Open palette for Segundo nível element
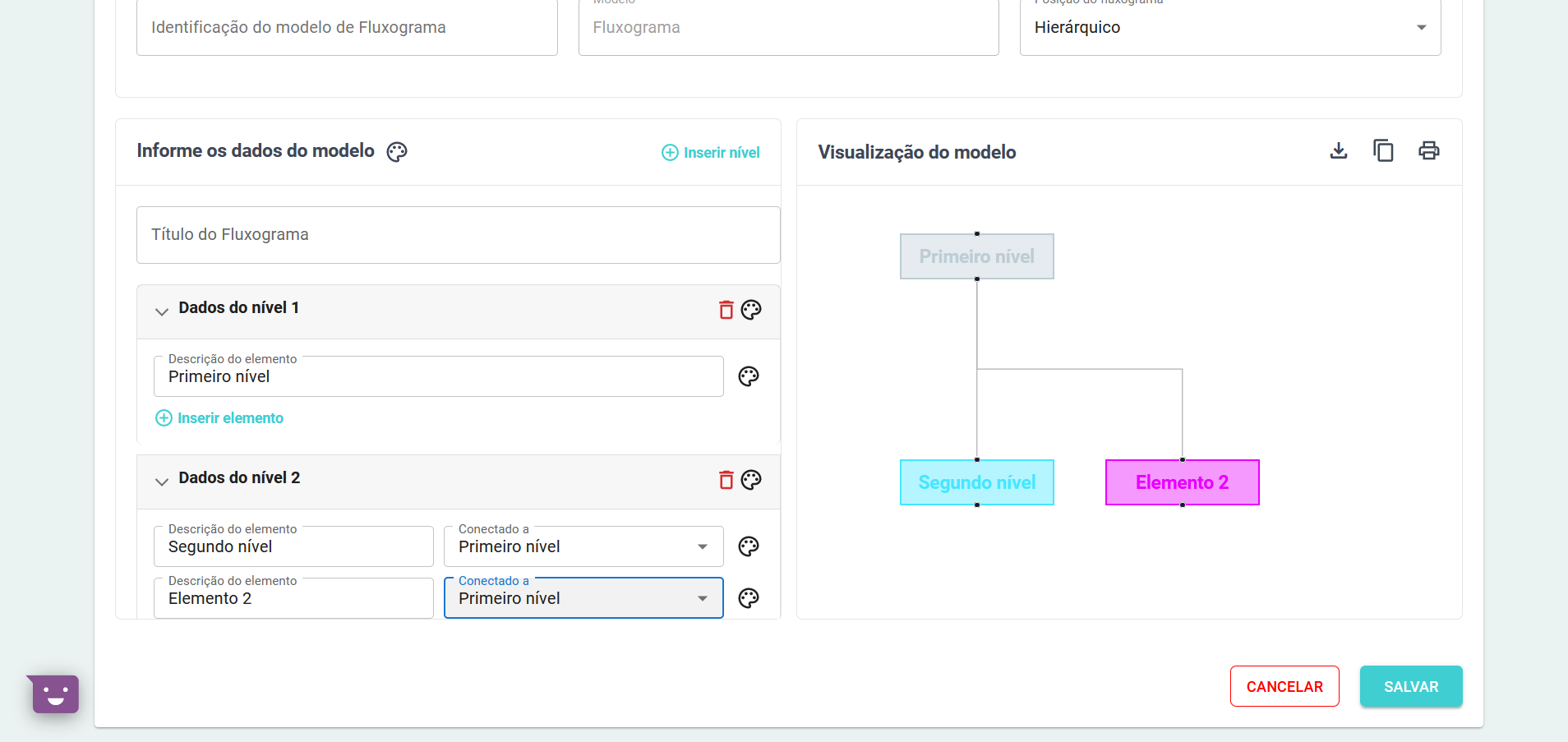Image resolution: width=1568 pixels, height=742 pixels. tap(749, 546)
